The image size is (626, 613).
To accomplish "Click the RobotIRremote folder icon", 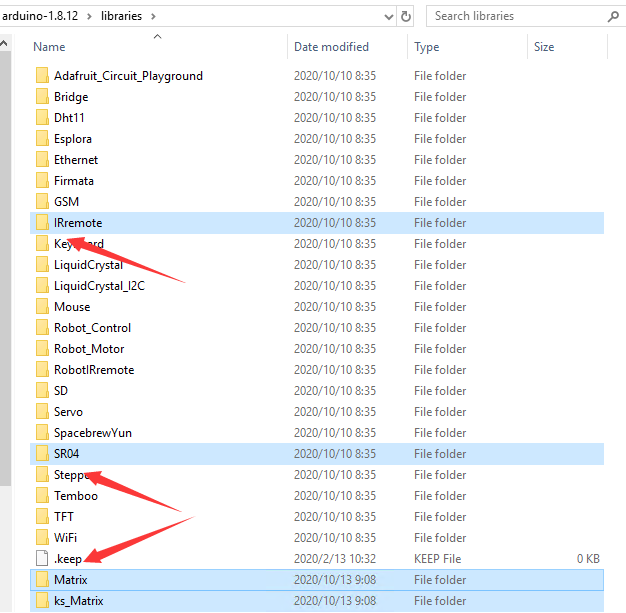I will point(42,369).
